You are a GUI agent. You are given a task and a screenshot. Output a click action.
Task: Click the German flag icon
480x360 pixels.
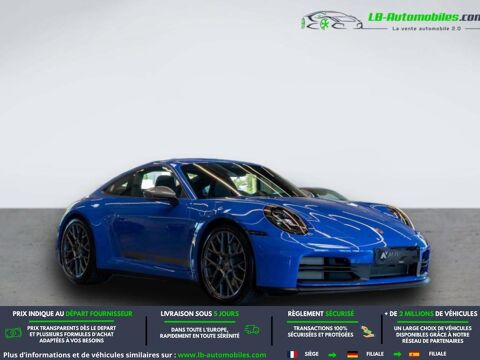pyautogui.click(x=352, y=354)
